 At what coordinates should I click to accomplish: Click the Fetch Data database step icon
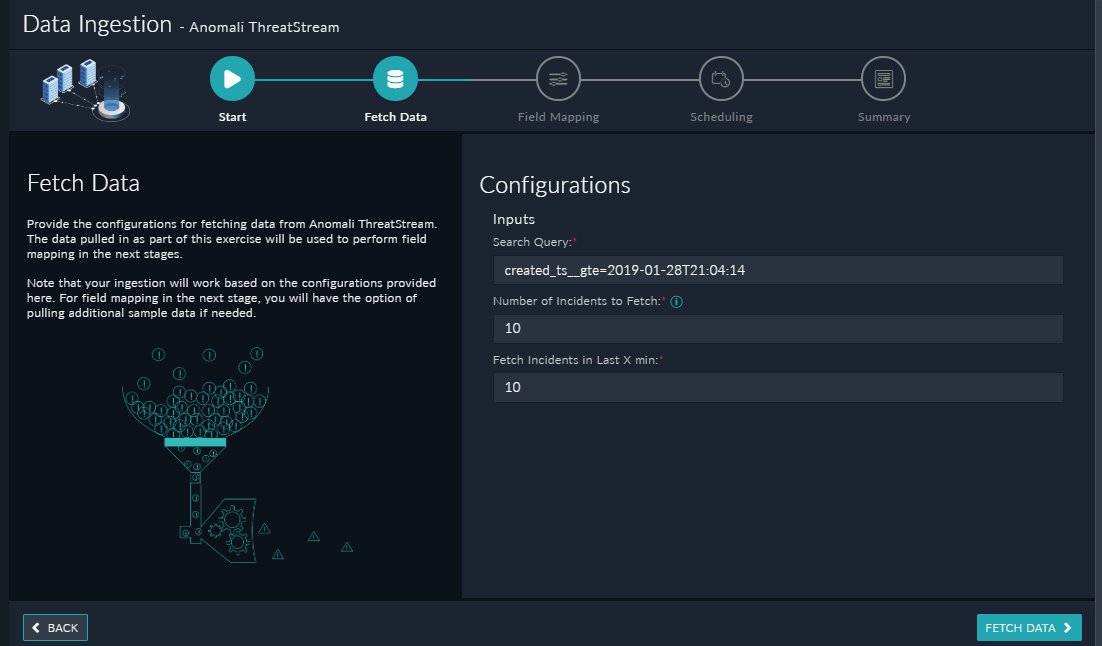pos(395,79)
